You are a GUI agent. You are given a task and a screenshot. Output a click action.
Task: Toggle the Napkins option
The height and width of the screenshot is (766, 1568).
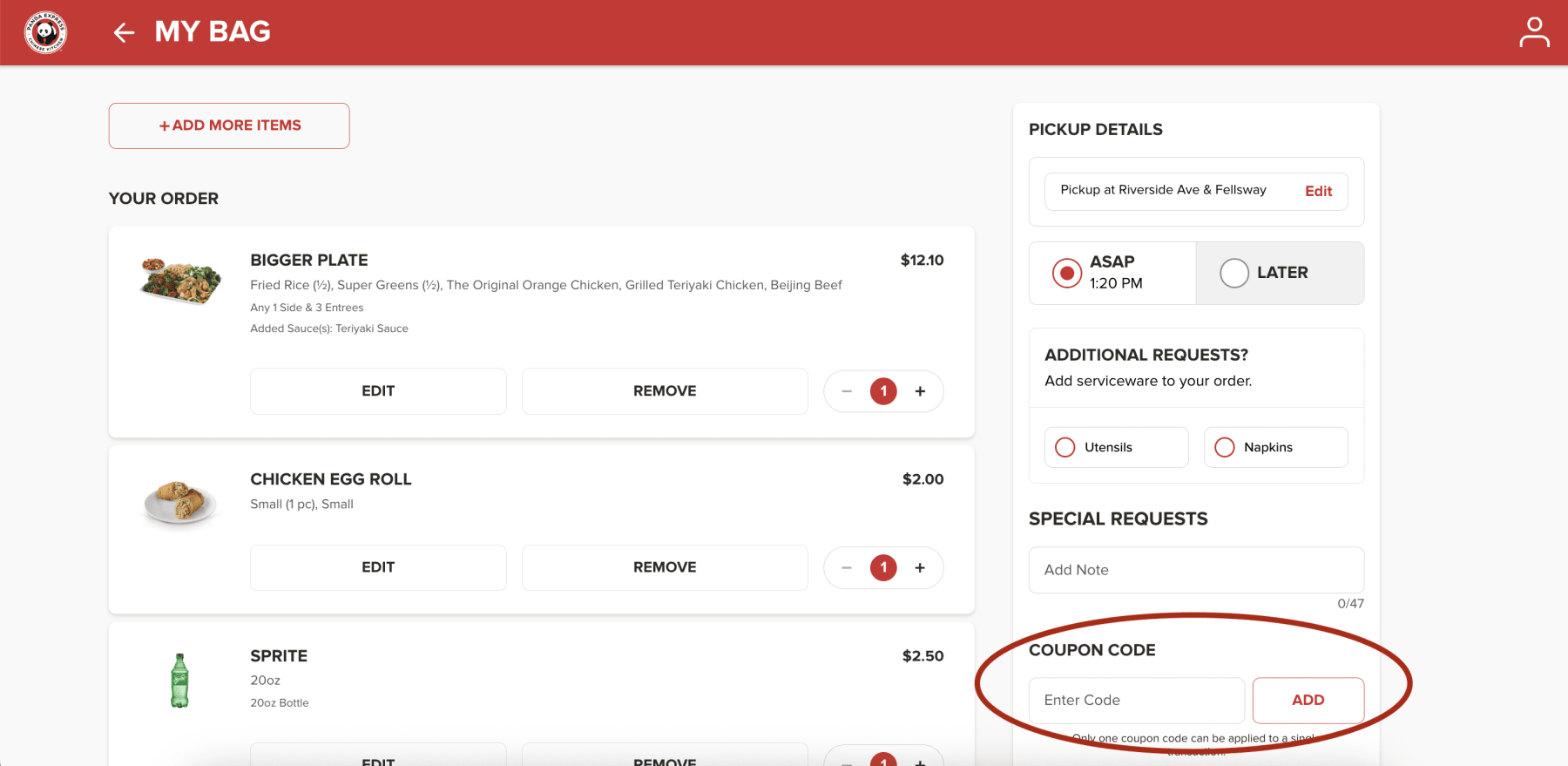(1275, 447)
